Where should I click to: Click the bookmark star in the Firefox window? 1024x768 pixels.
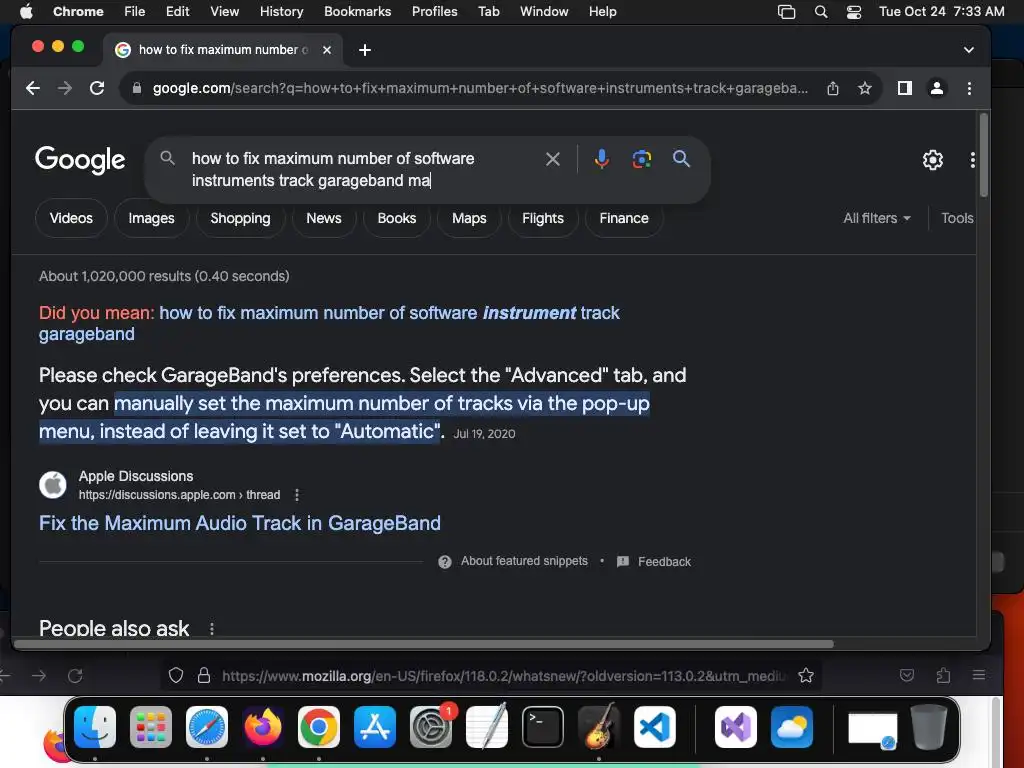click(x=806, y=675)
